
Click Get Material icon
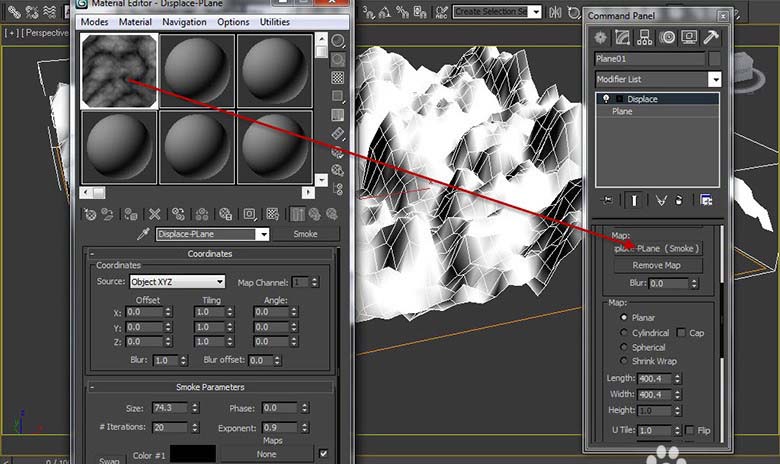pos(90,214)
